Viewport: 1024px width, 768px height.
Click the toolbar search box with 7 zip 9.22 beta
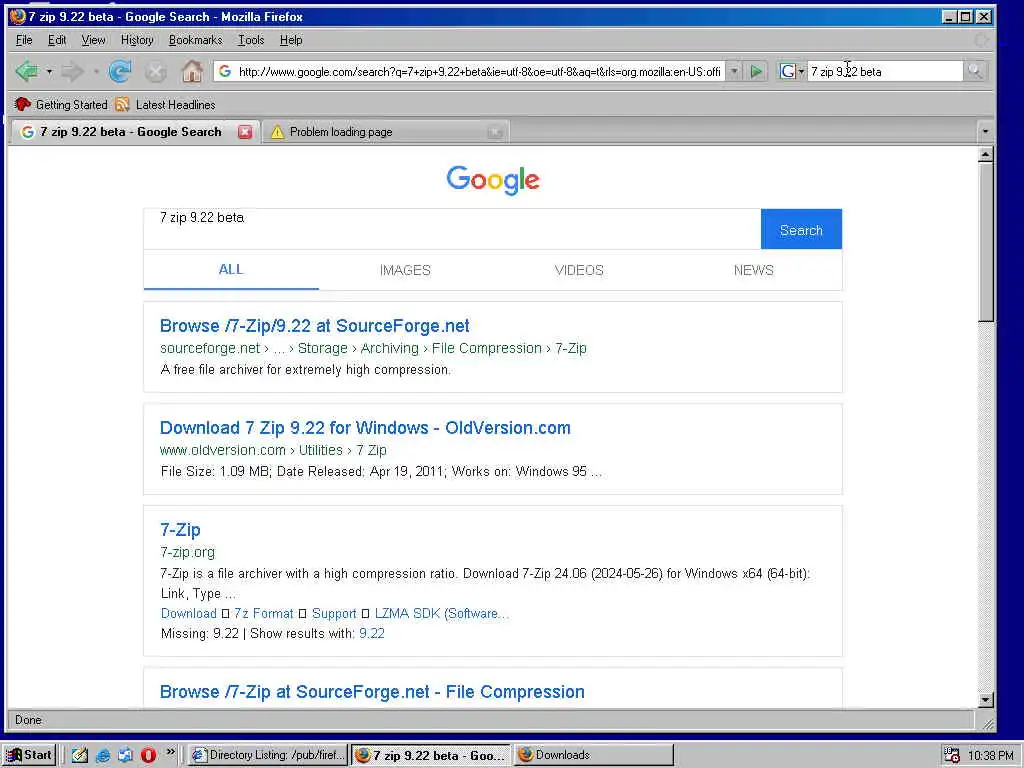coord(884,71)
